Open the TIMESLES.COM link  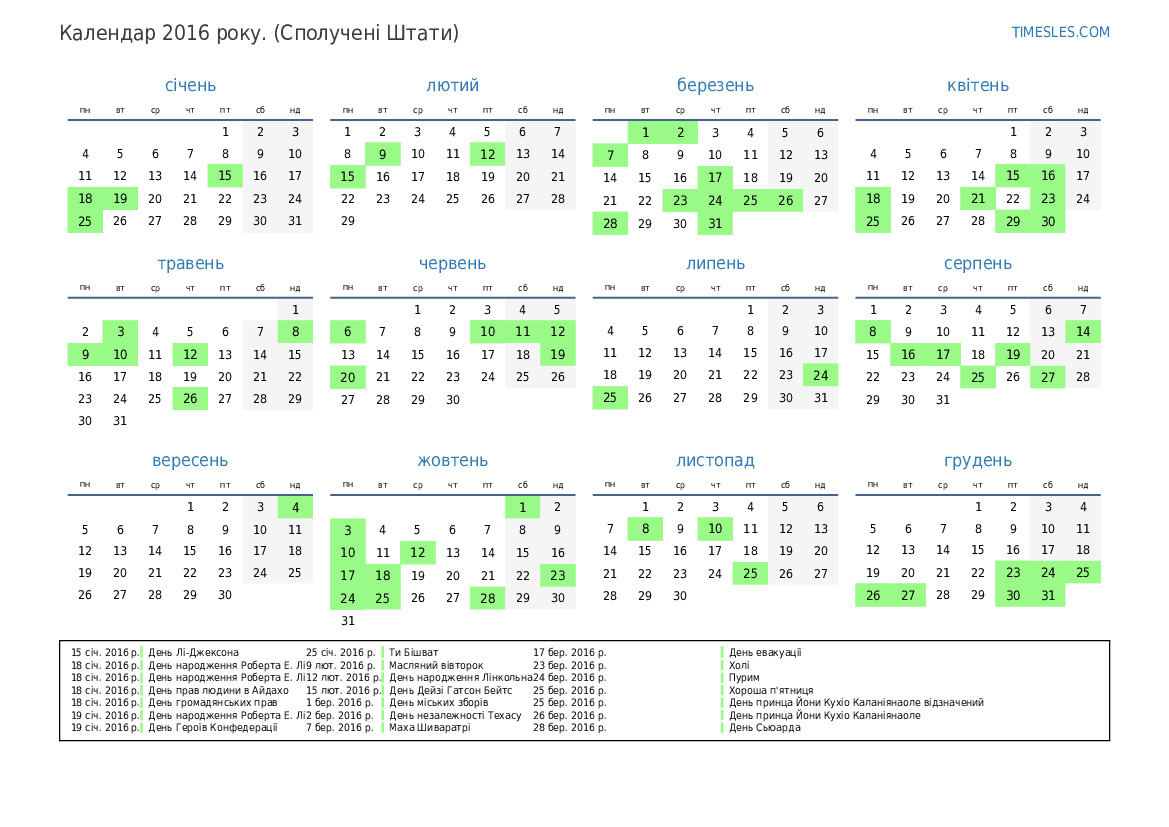[x=1060, y=32]
